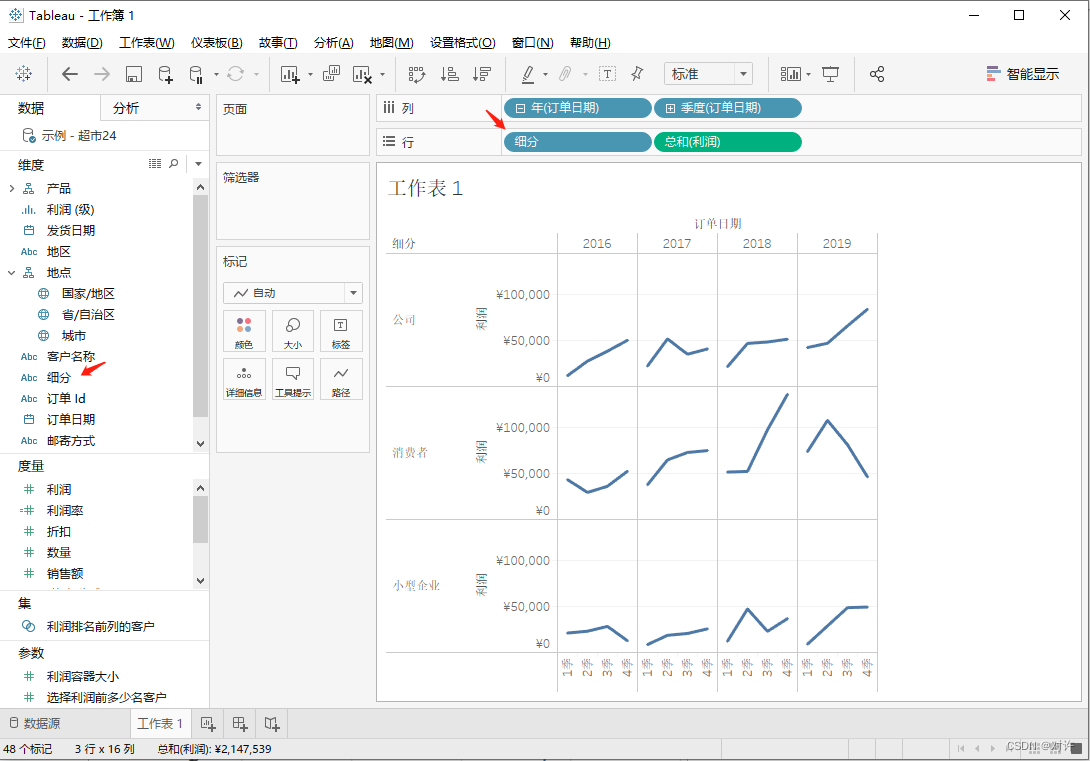Open the Color marks card
Viewport: 1090px width, 761px height.
click(244, 332)
